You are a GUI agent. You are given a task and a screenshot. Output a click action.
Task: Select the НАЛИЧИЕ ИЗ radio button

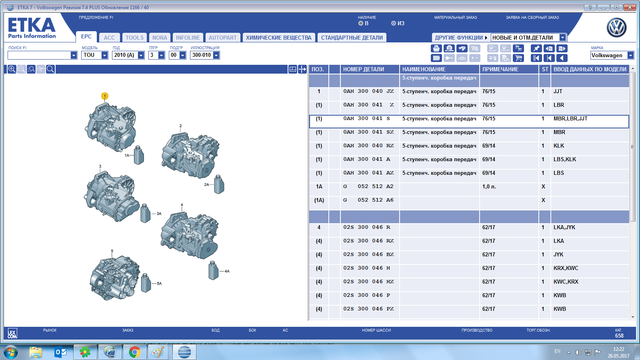click(x=393, y=23)
